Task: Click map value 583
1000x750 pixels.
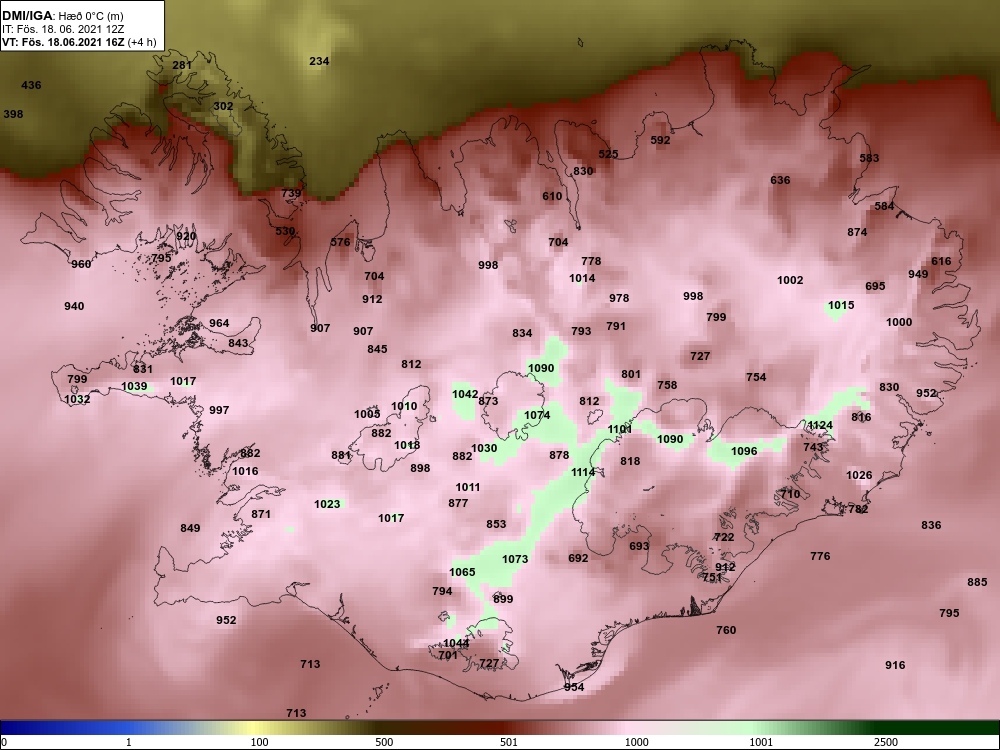Action: click(x=869, y=158)
